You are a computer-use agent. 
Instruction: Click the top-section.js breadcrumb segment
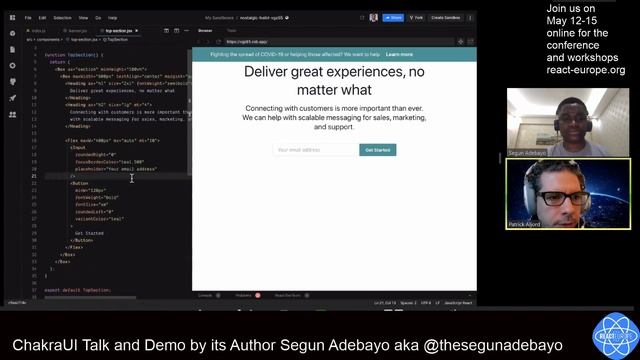(83, 40)
